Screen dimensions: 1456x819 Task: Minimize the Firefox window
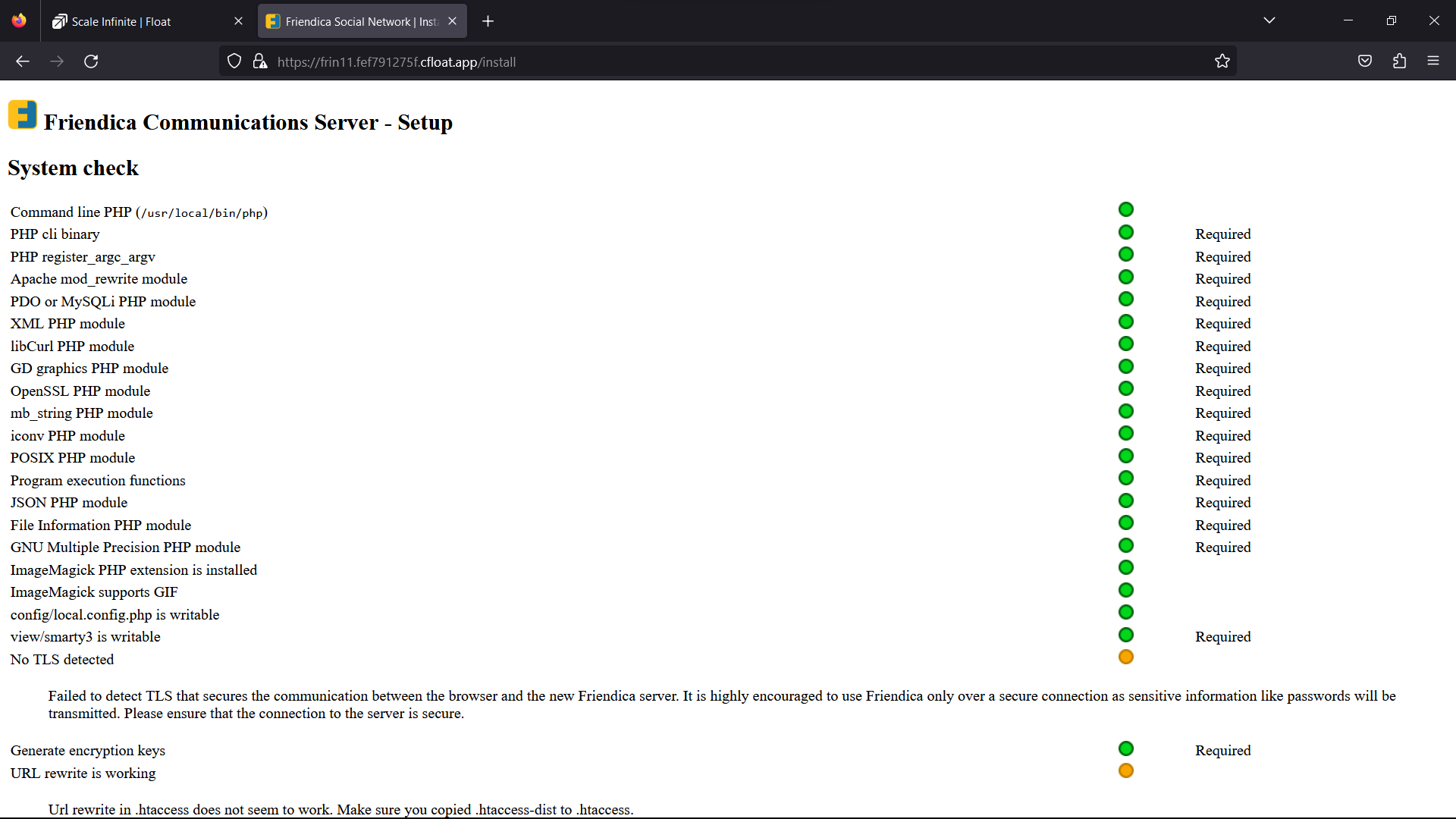point(1348,20)
